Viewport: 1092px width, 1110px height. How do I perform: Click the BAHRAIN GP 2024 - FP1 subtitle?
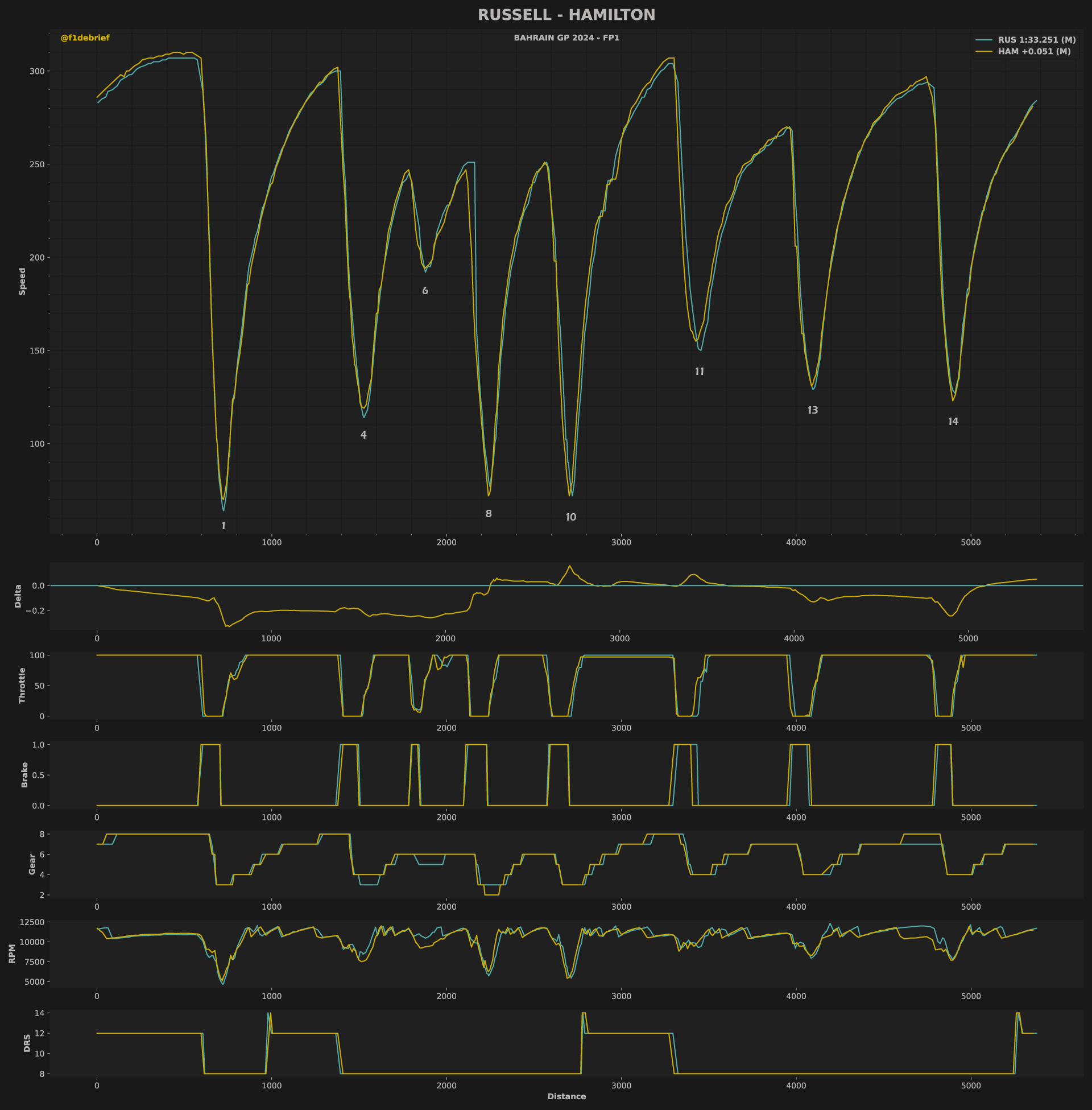(x=566, y=38)
